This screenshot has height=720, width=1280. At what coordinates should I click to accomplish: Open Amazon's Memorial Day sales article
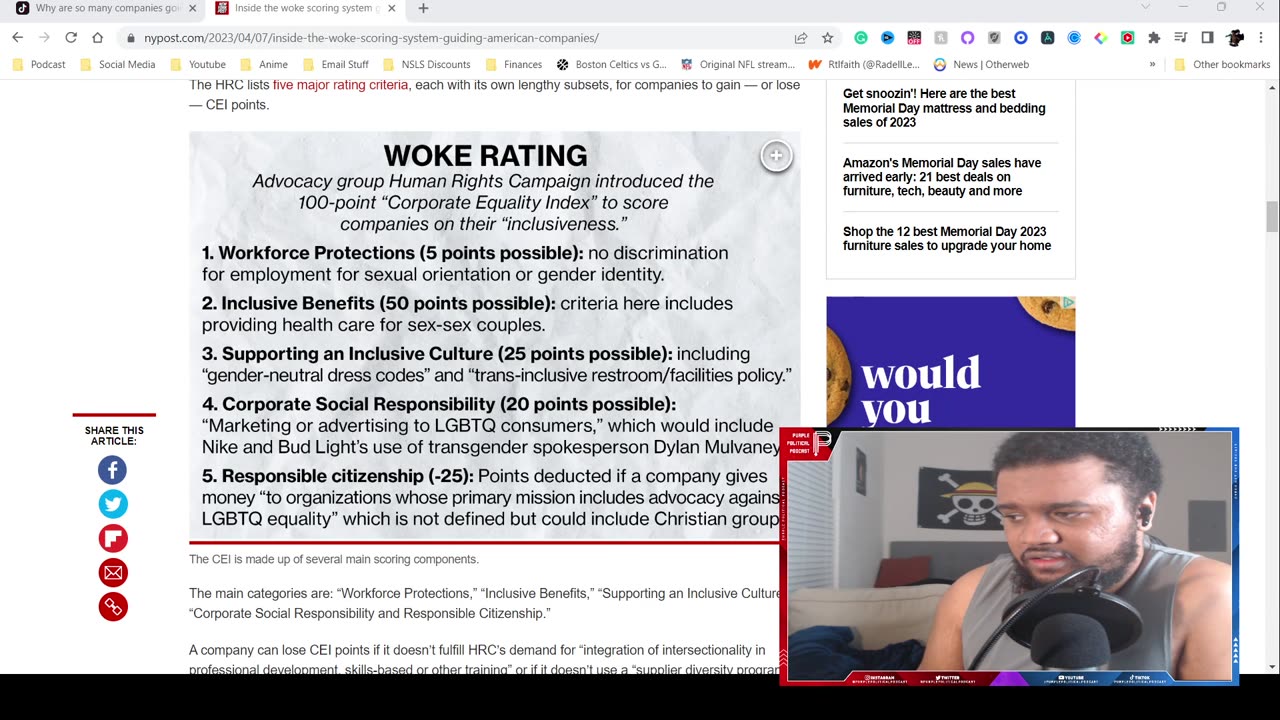[942, 177]
